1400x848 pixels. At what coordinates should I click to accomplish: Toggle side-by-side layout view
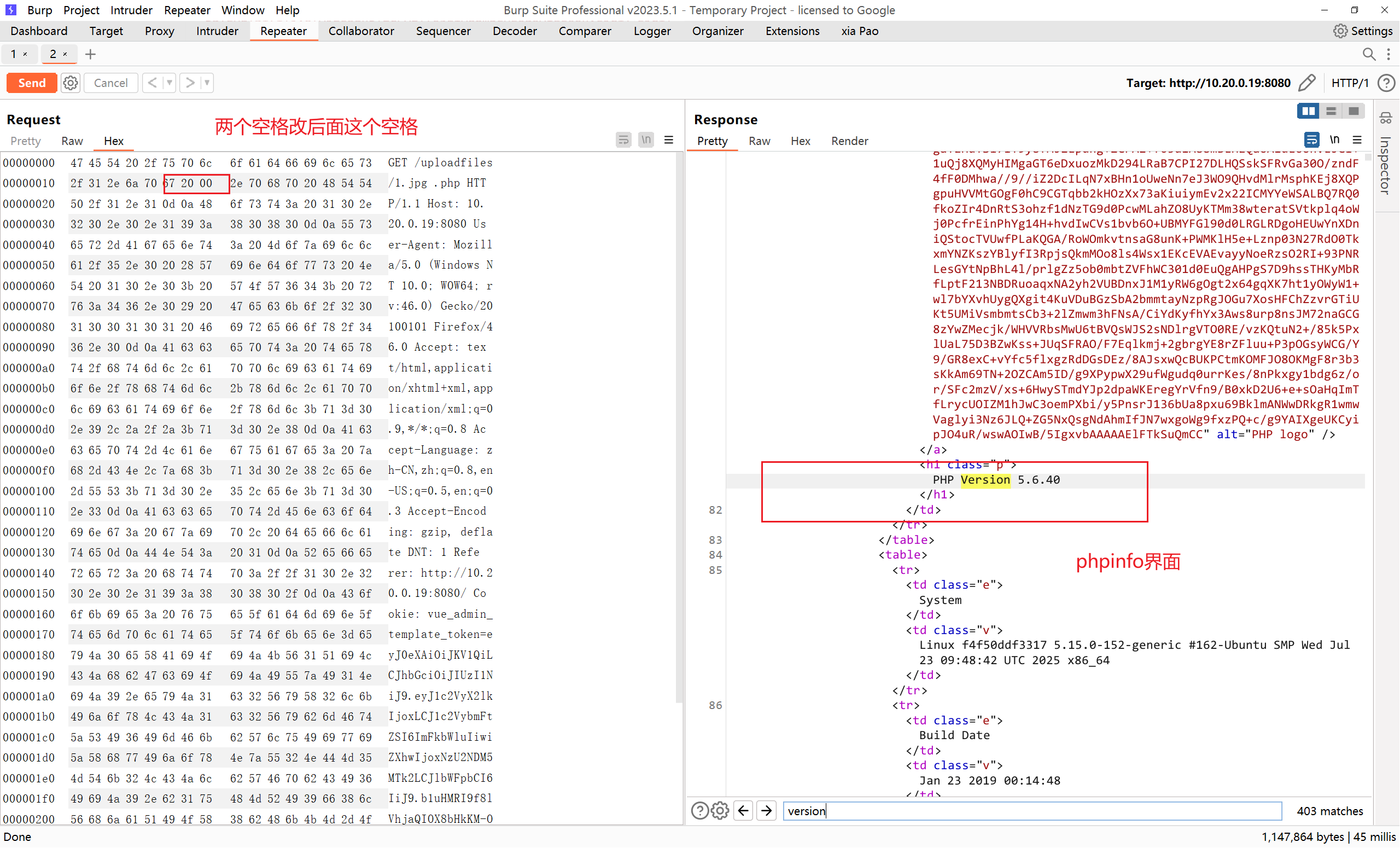click(x=1308, y=111)
